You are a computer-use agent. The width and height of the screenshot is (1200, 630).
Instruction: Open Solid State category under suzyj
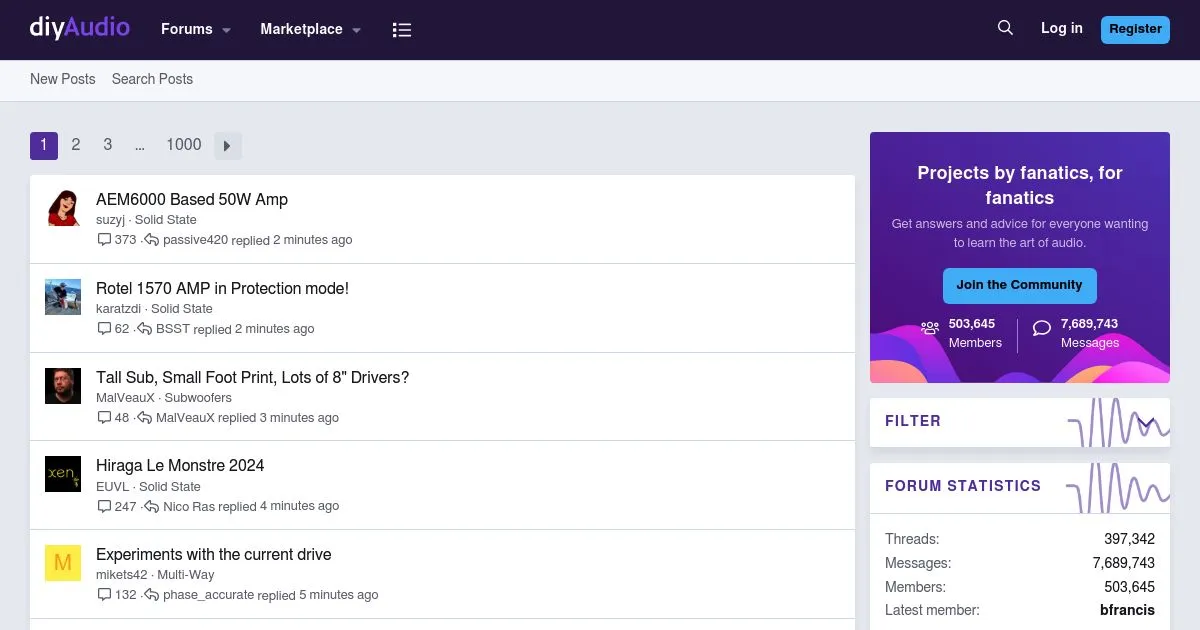pos(166,220)
